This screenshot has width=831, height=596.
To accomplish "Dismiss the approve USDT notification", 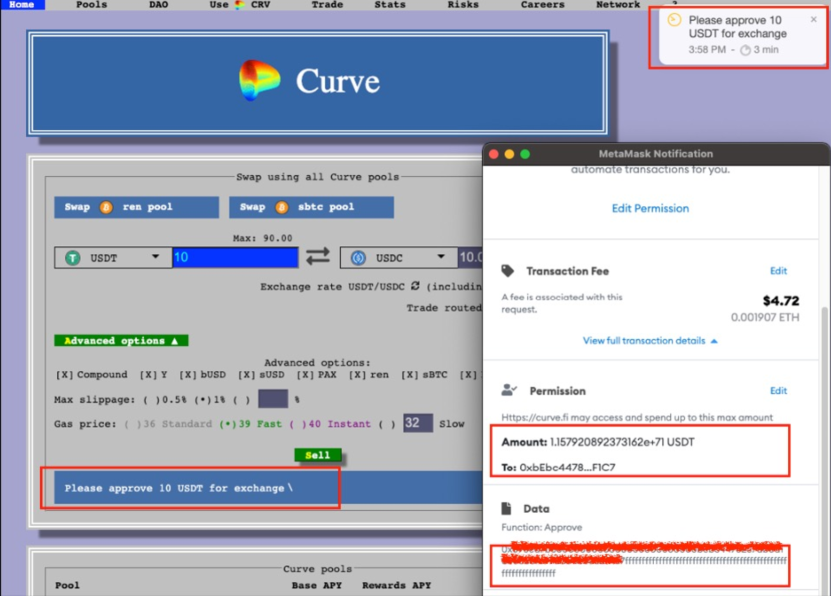I will click(x=814, y=20).
